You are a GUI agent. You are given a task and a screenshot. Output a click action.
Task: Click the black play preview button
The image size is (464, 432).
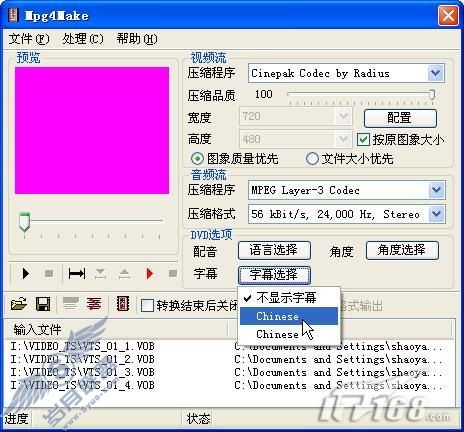click(x=25, y=274)
